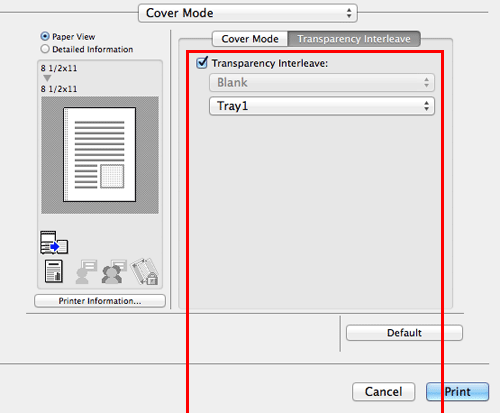Select the Paper View radio button

[x=45, y=36]
